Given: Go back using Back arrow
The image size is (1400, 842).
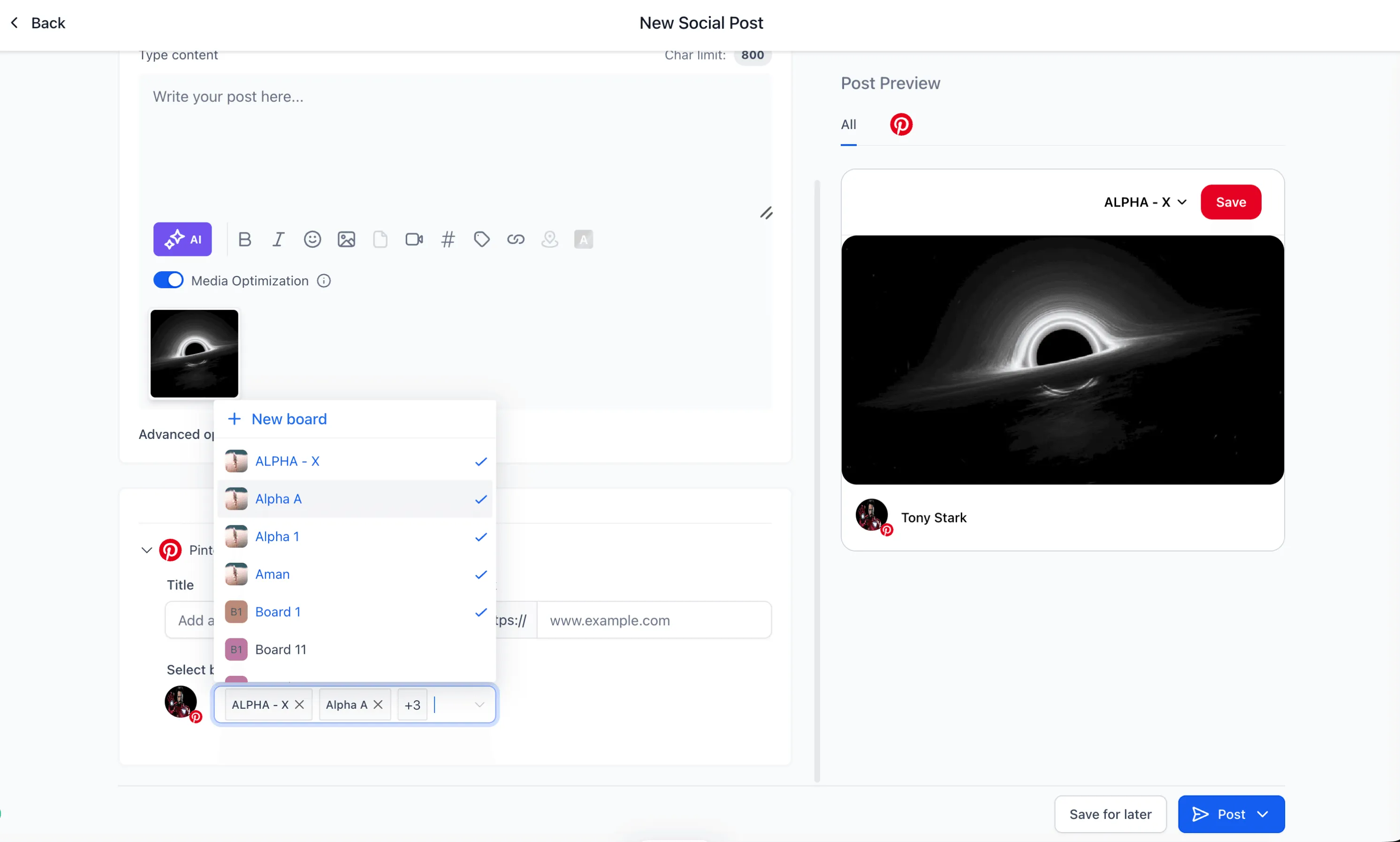Looking at the screenshot, I should (x=15, y=23).
